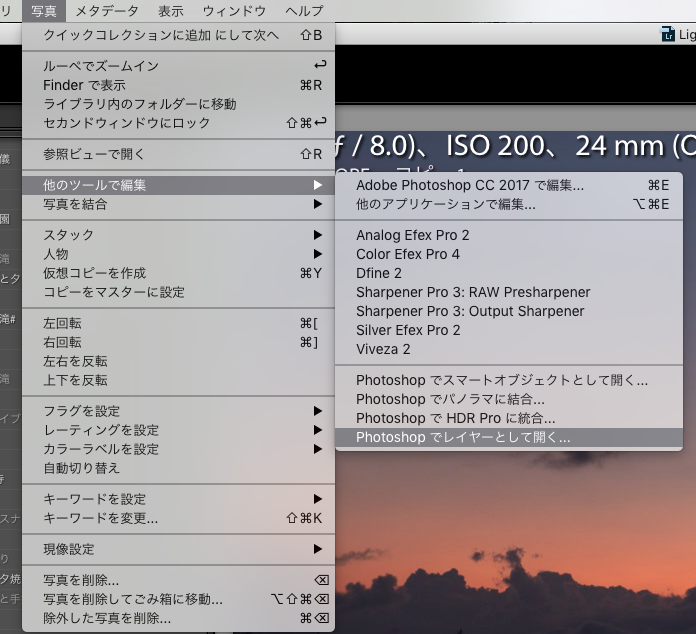This screenshot has width=696, height=634.
Task: Expand the 写真を結合 submenu
Action: coord(178,204)
